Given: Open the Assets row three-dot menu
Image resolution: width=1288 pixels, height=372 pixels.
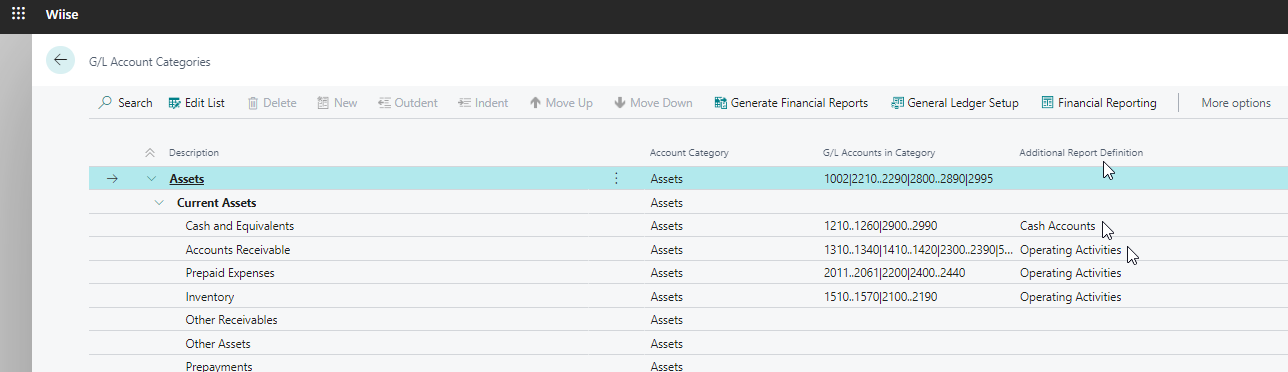Looking at the screenshot, I should pyautogui.click(x=616, y=179).
